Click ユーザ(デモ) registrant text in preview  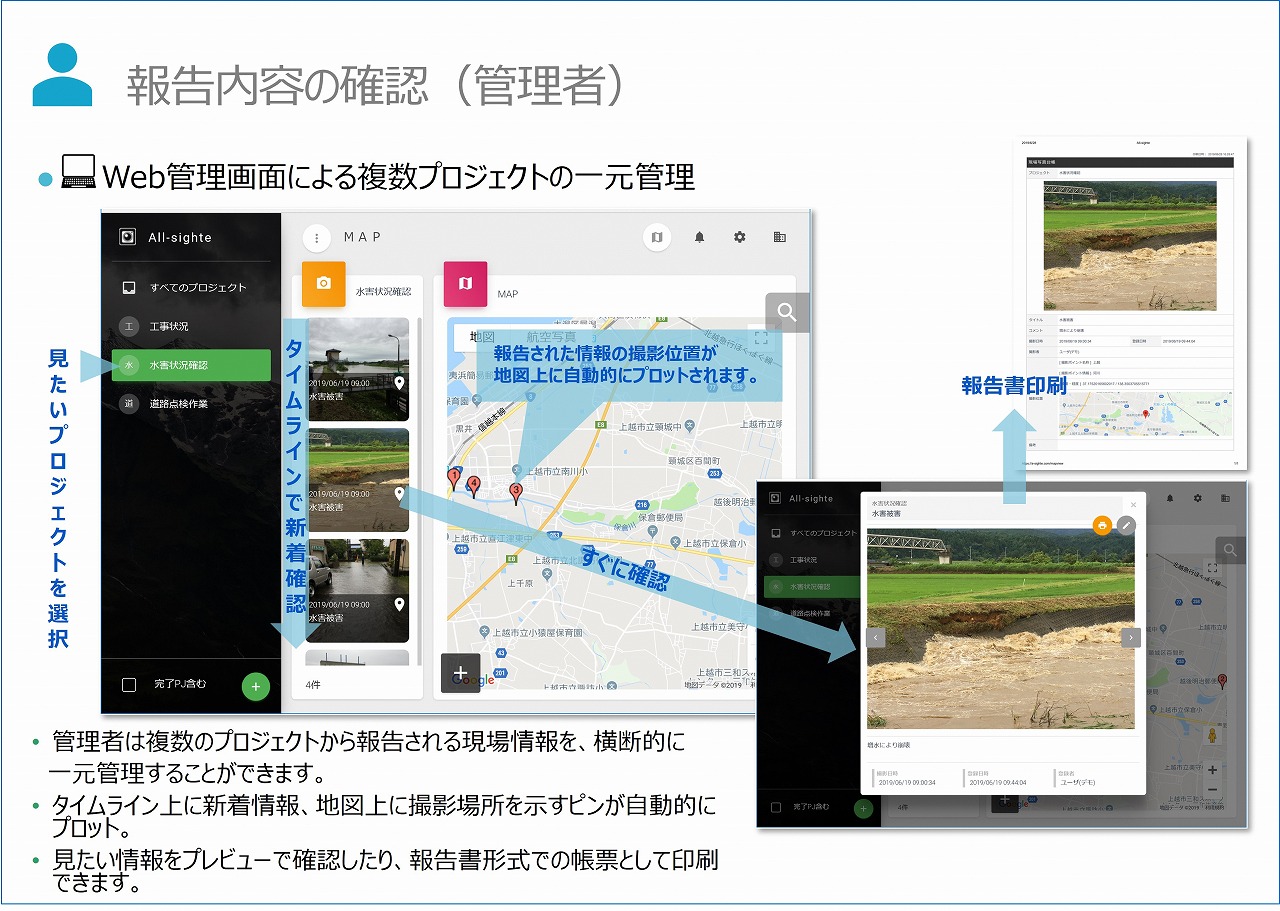[1080, 782]
